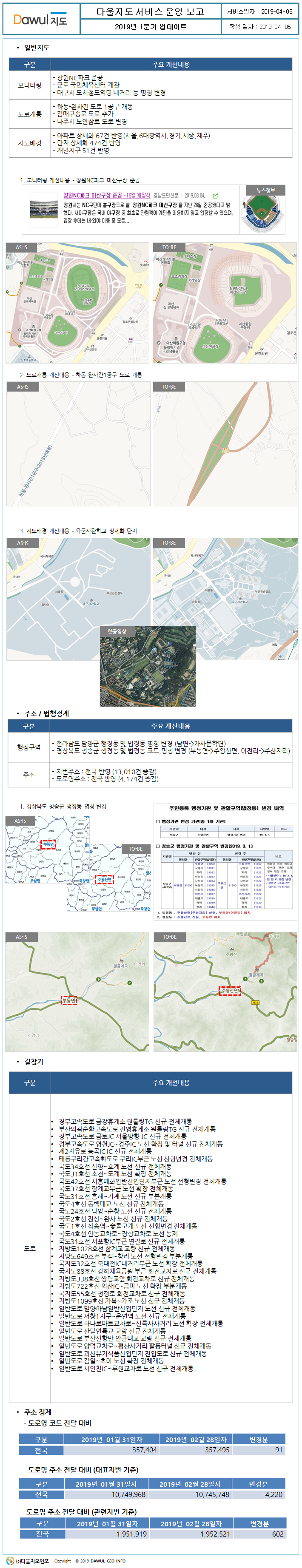Screen dimensions: 302x1568
Task: Click the 주소 / 법행정계 section heading
Action: tap(46, 713)
